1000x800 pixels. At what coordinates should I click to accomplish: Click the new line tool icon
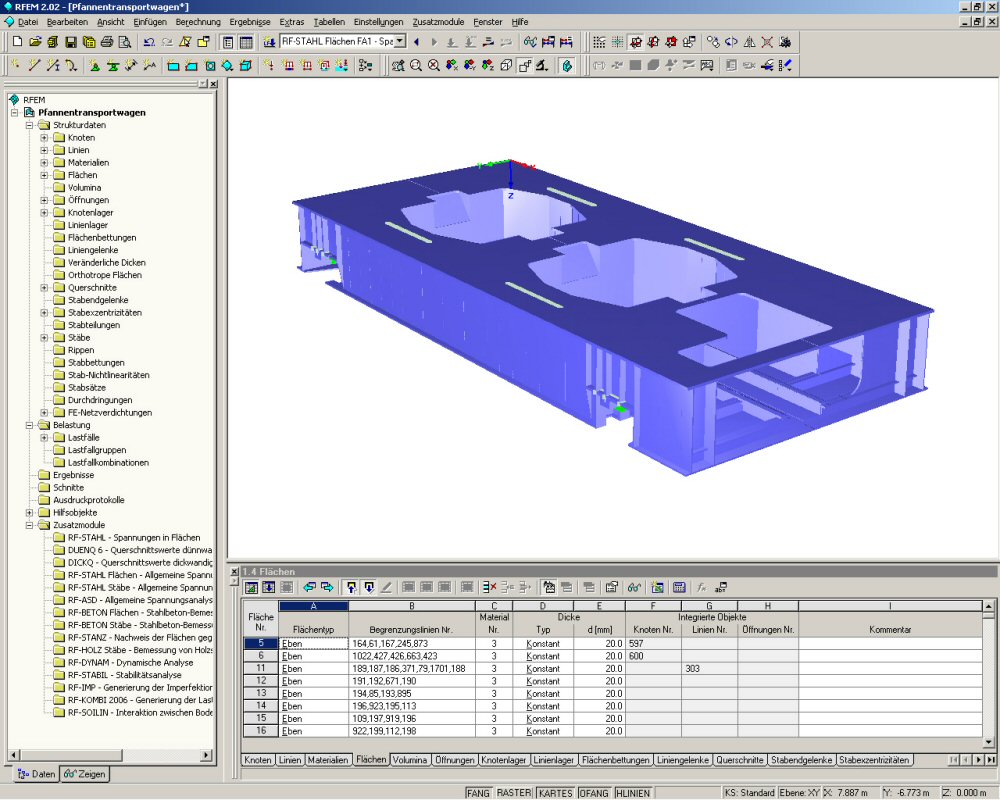[x=34, y=65]
